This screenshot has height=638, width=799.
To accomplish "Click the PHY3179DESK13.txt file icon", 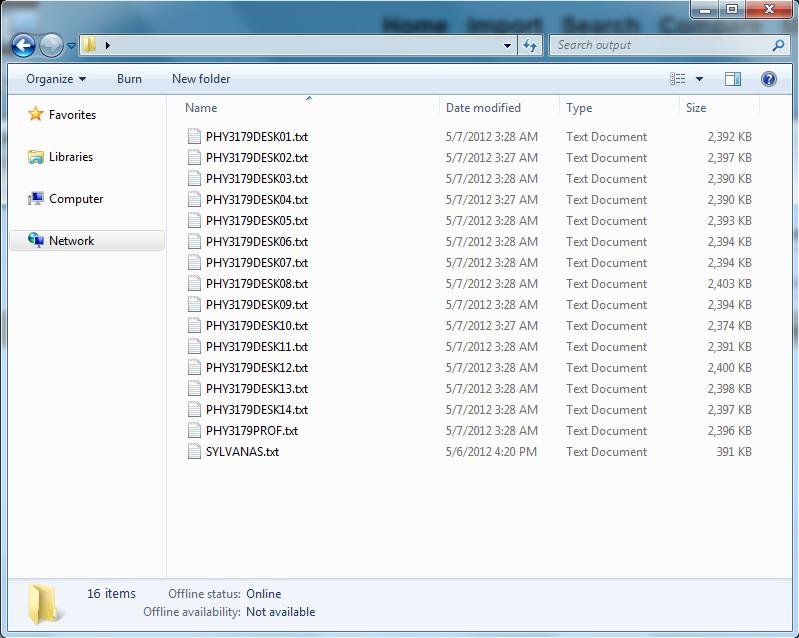I will 194,388.
